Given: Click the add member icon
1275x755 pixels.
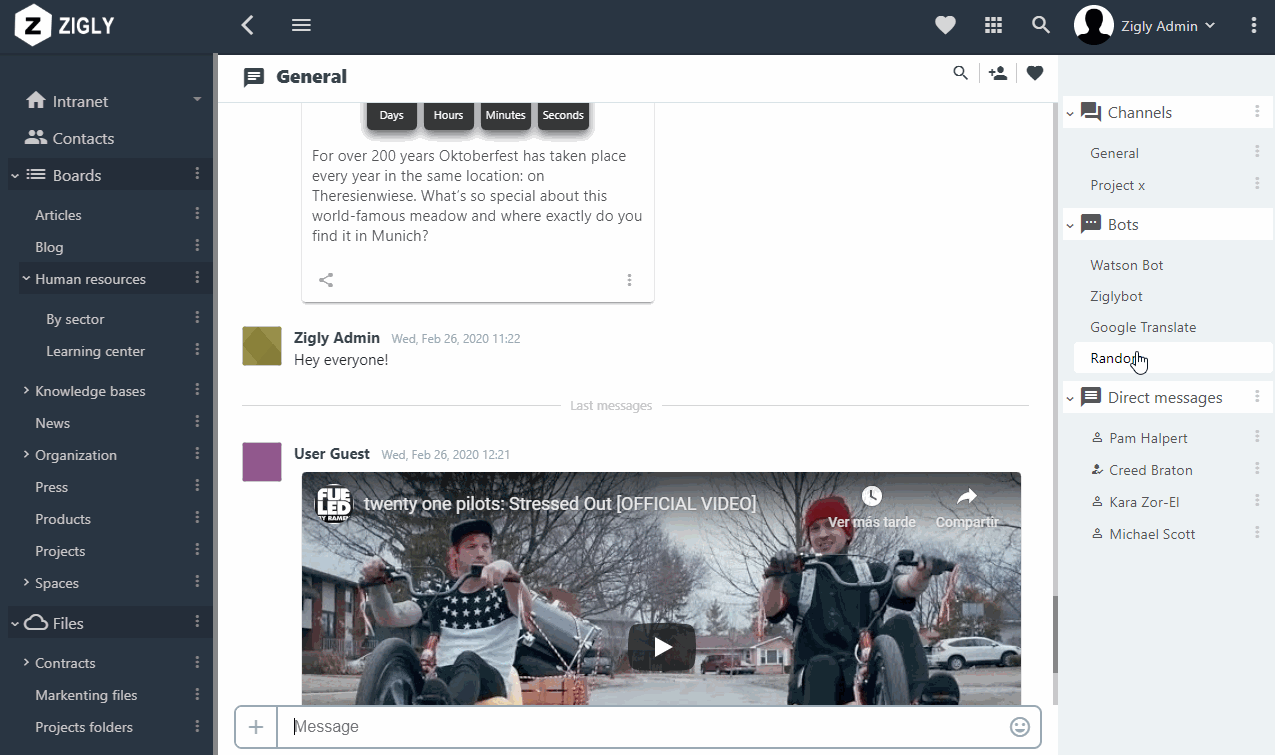Looking at the screenshot, I should pyautogui.click(x=997, y=73).
